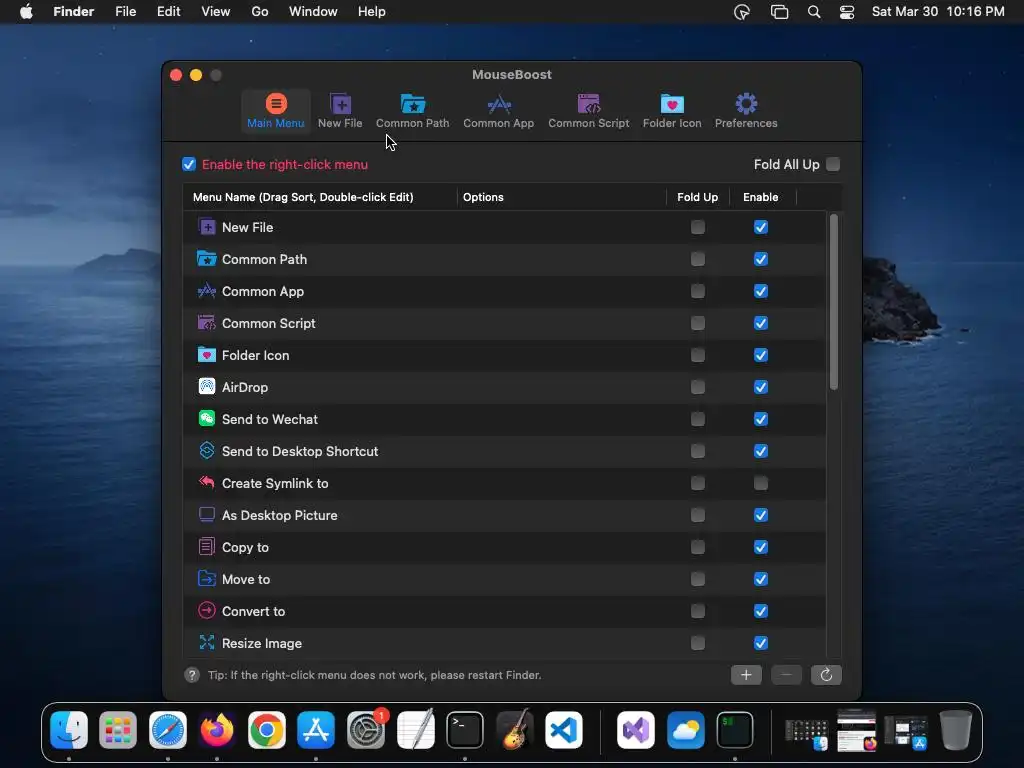Select the As Desktop Picture label
The image size is (1024, 768).
click(280, 515)
